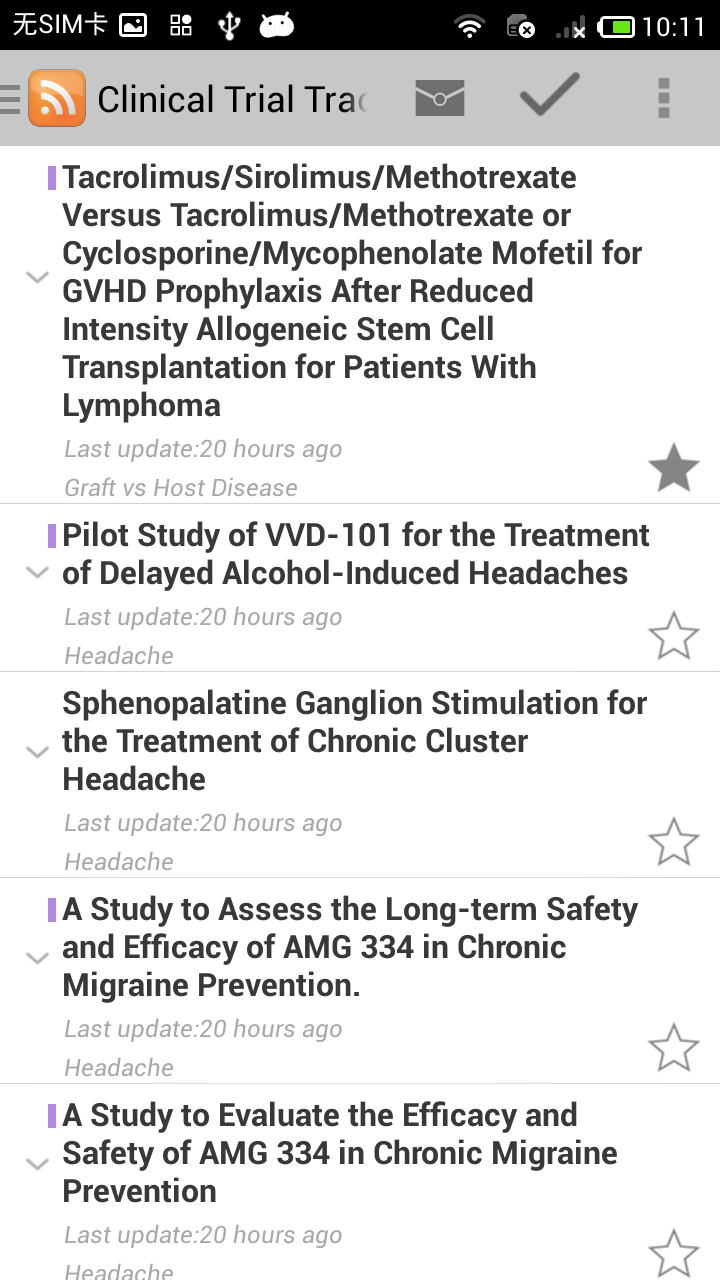
Task: Expand the Pilot Study of VVD-101 entry
Action: (x=37, y=573)
